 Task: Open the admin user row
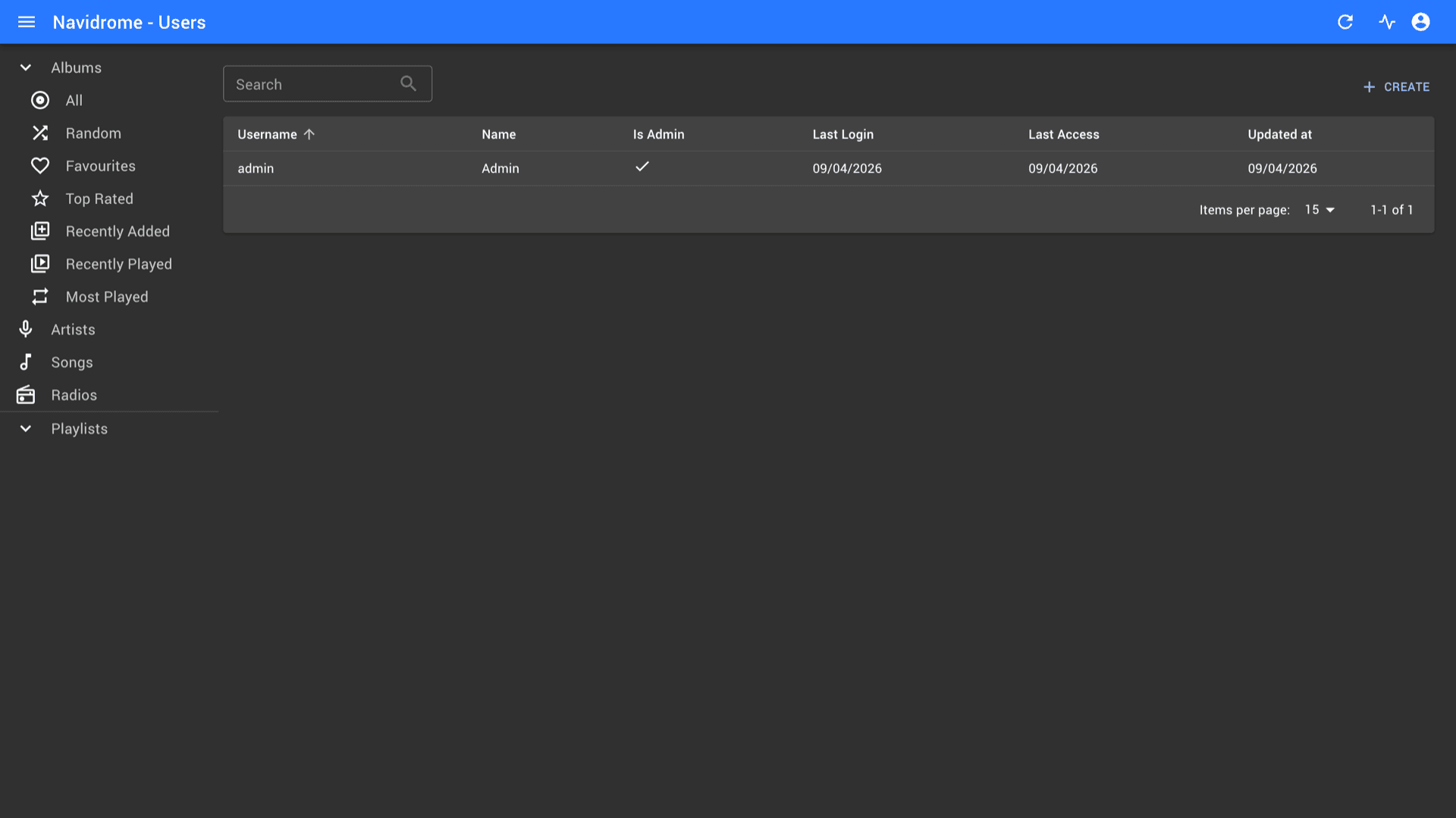[828, 168]
